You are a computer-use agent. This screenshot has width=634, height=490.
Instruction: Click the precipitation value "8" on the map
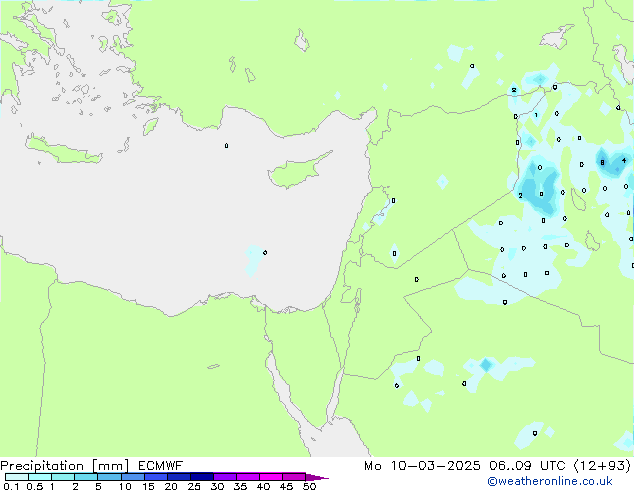tap(602, 163)
